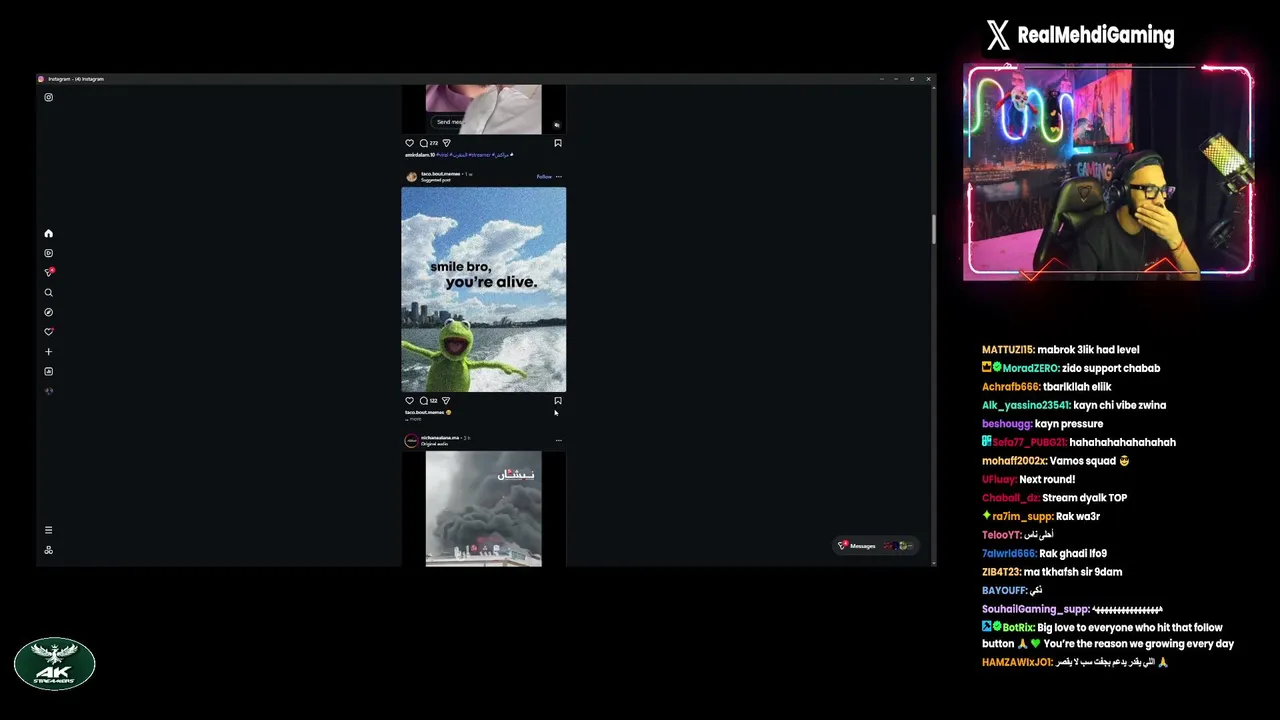
Task: Open more options on nichanealane.ma post
Action: tap(559, 440)
